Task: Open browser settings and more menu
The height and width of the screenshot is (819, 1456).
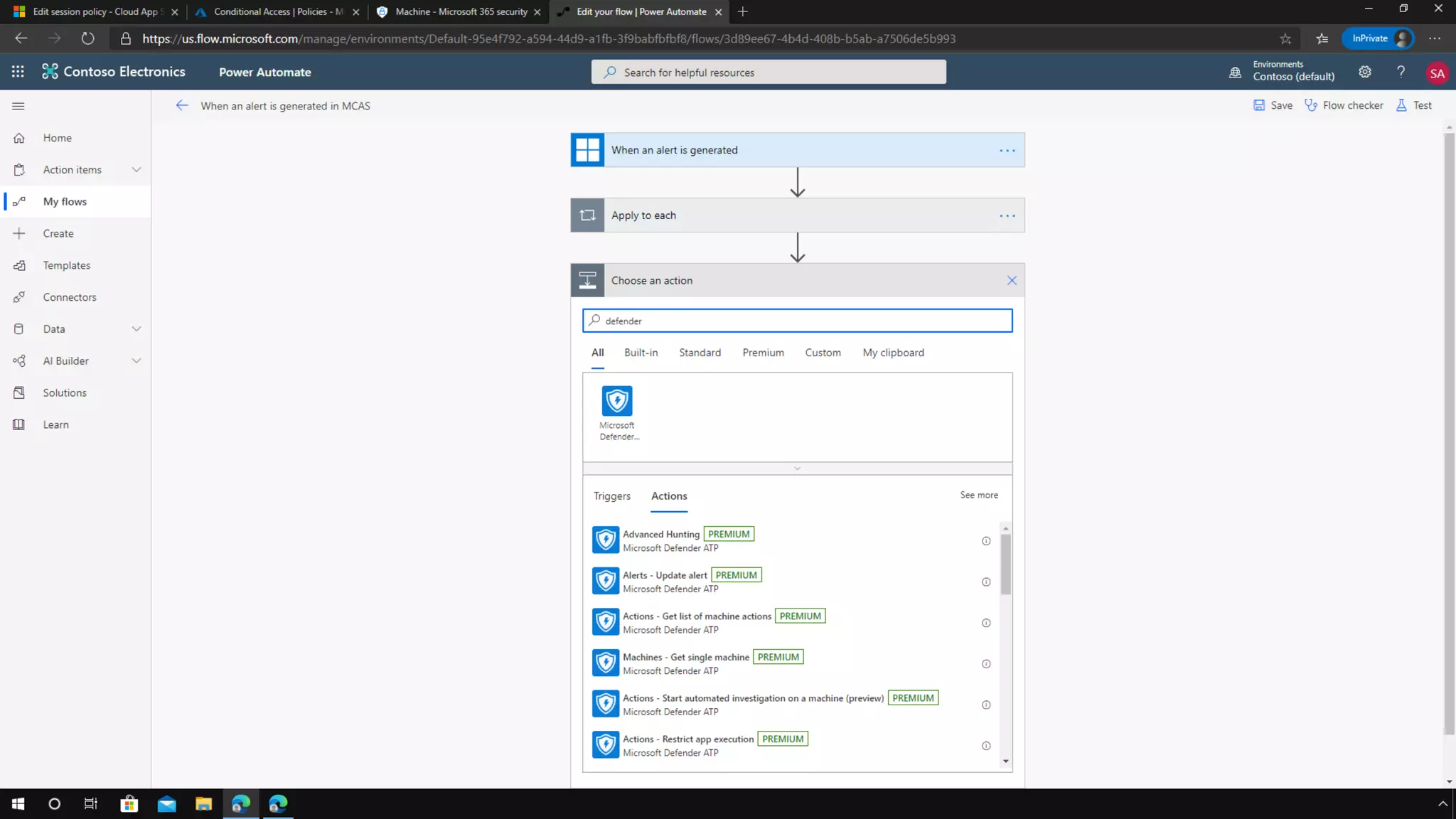Action: click(1435, 38)
